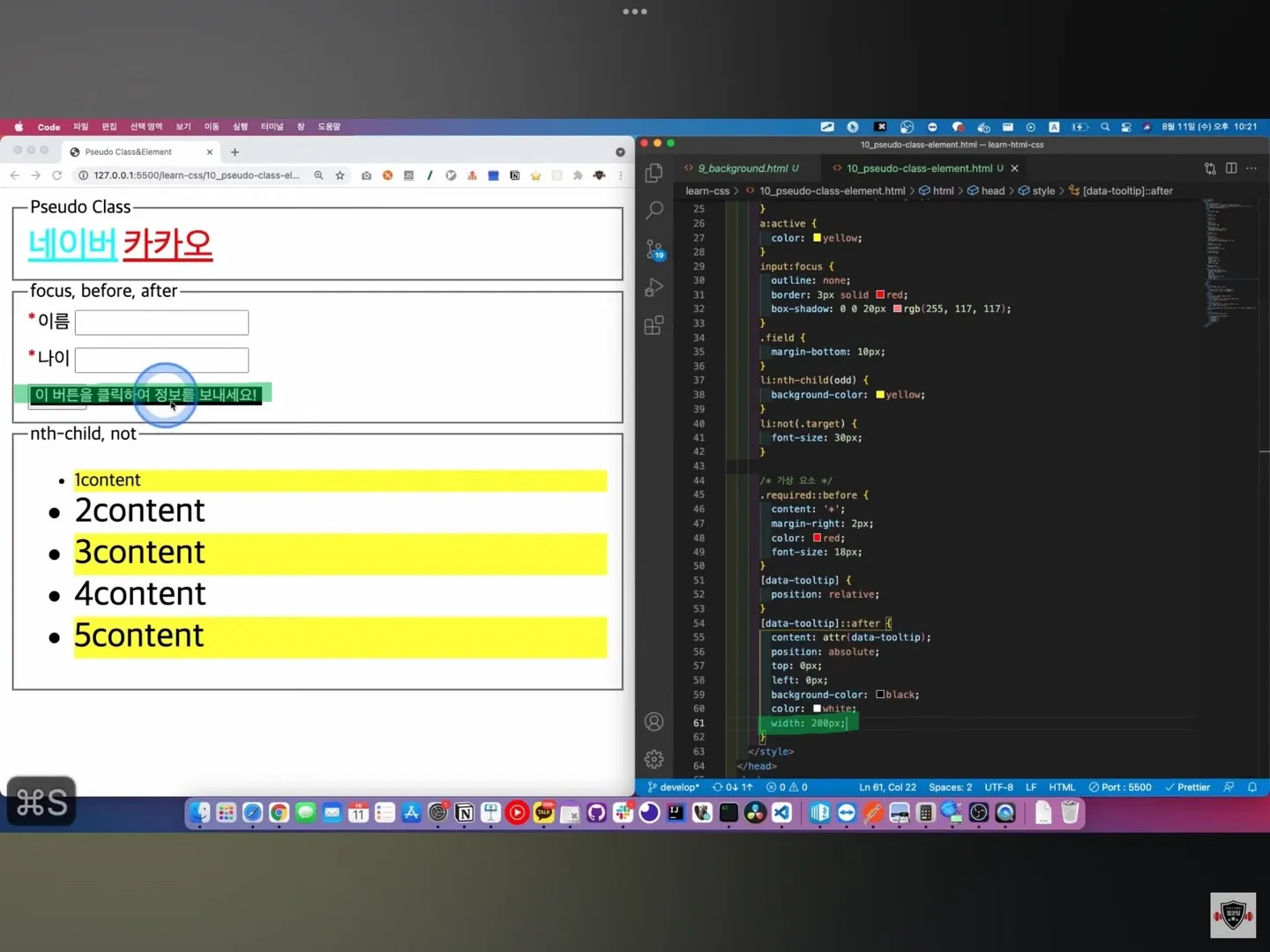Click the Prettier status bar item
Image resolution: width=1270 pixels, height=952 pixels.
click(1187, 787)
